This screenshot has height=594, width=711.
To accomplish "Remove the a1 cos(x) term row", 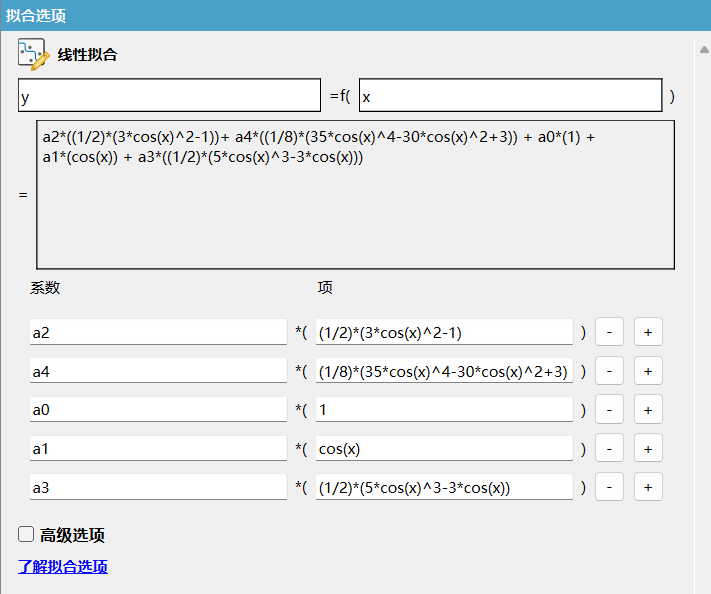I will pyautogui.click(x=609, y=449).
